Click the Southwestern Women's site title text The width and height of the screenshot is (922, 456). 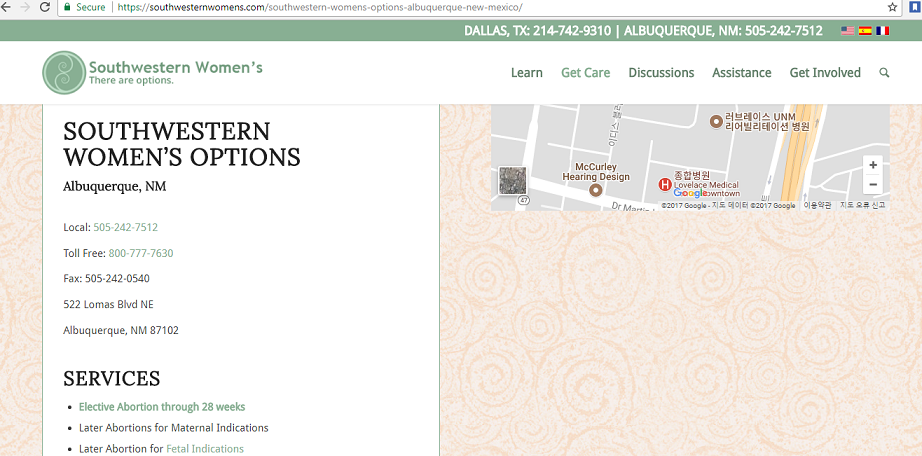[176, 67]
